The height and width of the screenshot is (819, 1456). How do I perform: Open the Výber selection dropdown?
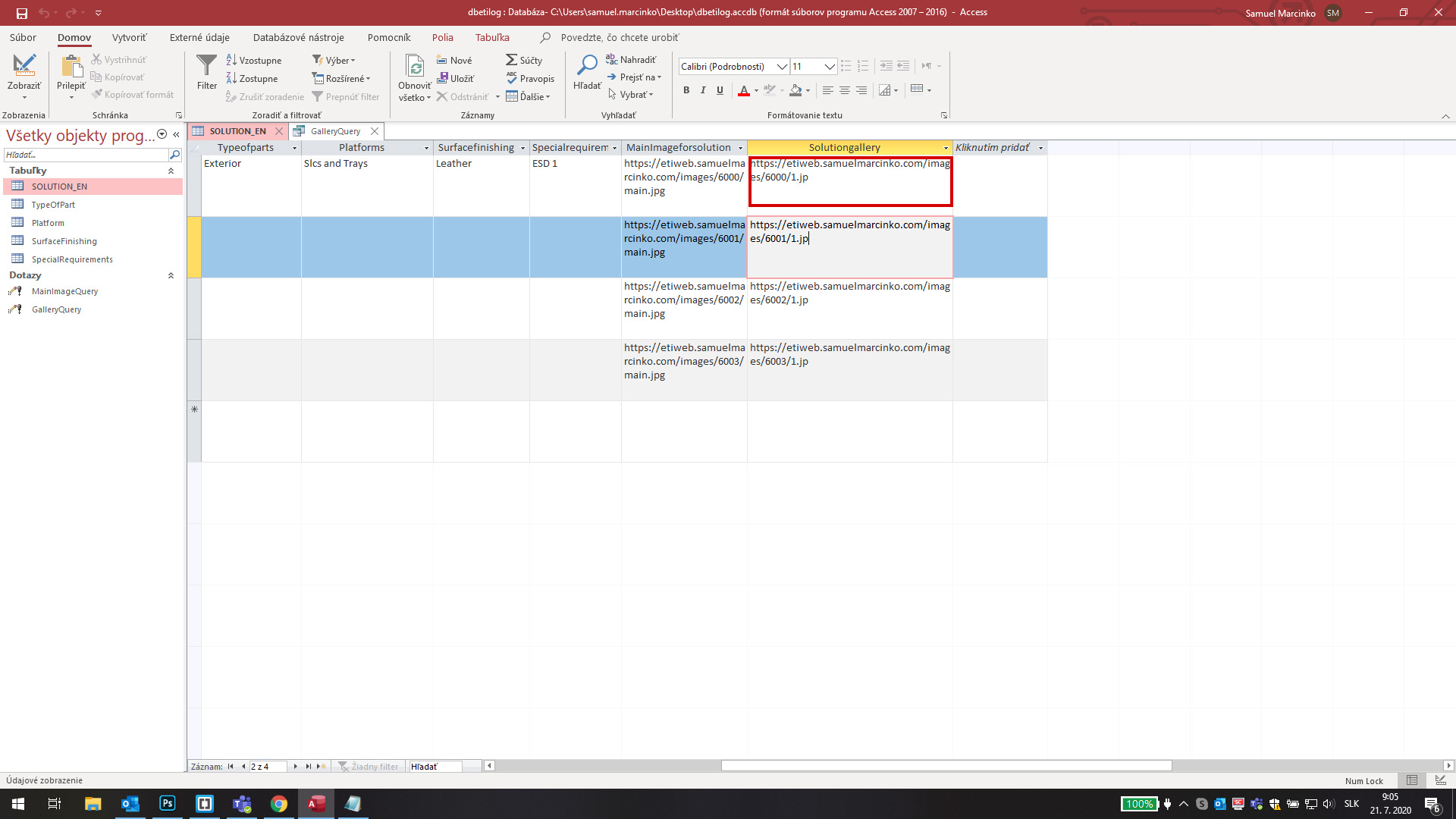[x=334, y=60]
